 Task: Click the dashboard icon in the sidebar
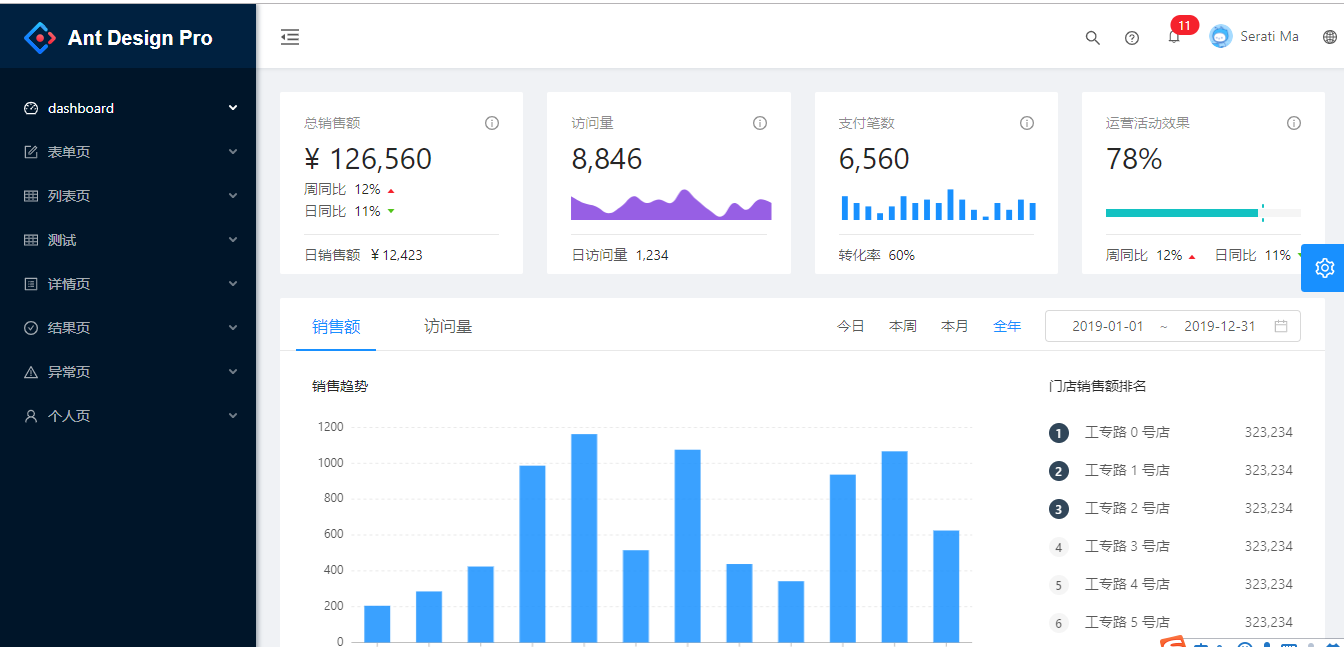30,107
